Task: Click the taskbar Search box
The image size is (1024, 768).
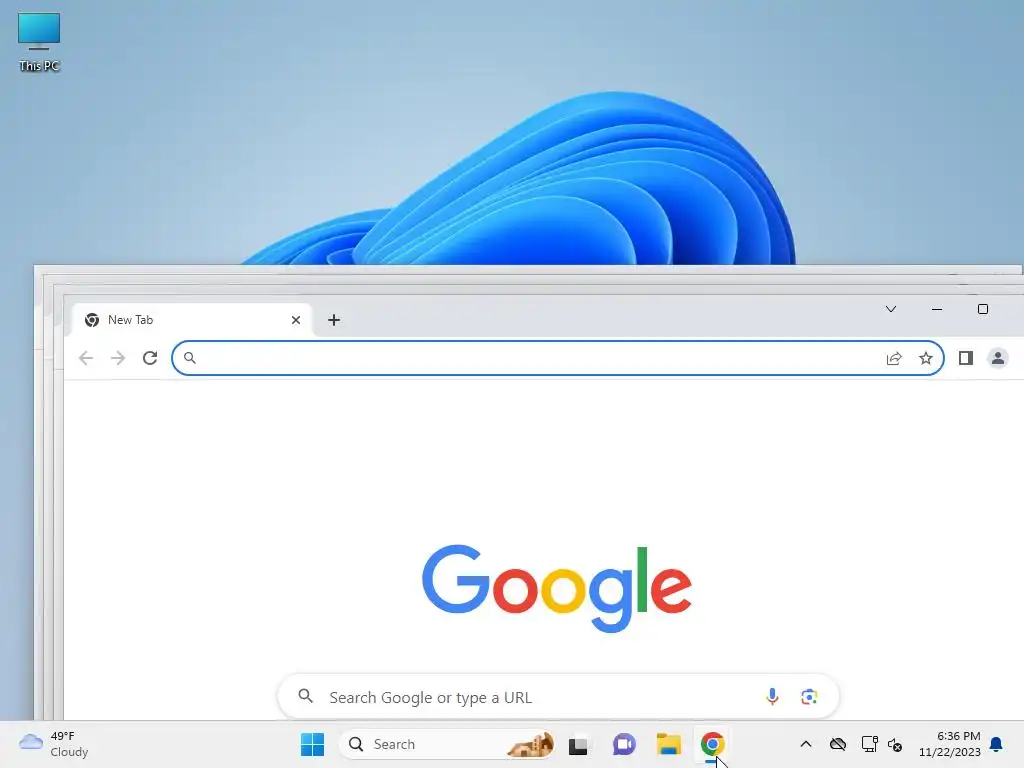Action: [x=448, y=744]
